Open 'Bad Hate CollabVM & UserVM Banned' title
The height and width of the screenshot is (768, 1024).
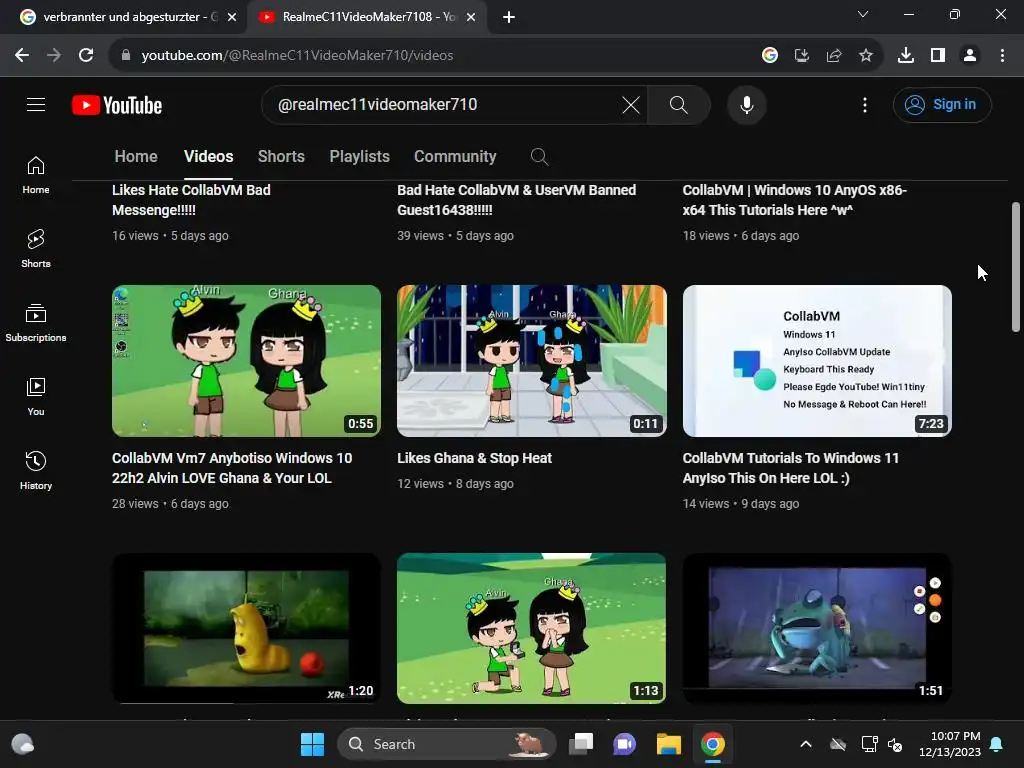516,200
